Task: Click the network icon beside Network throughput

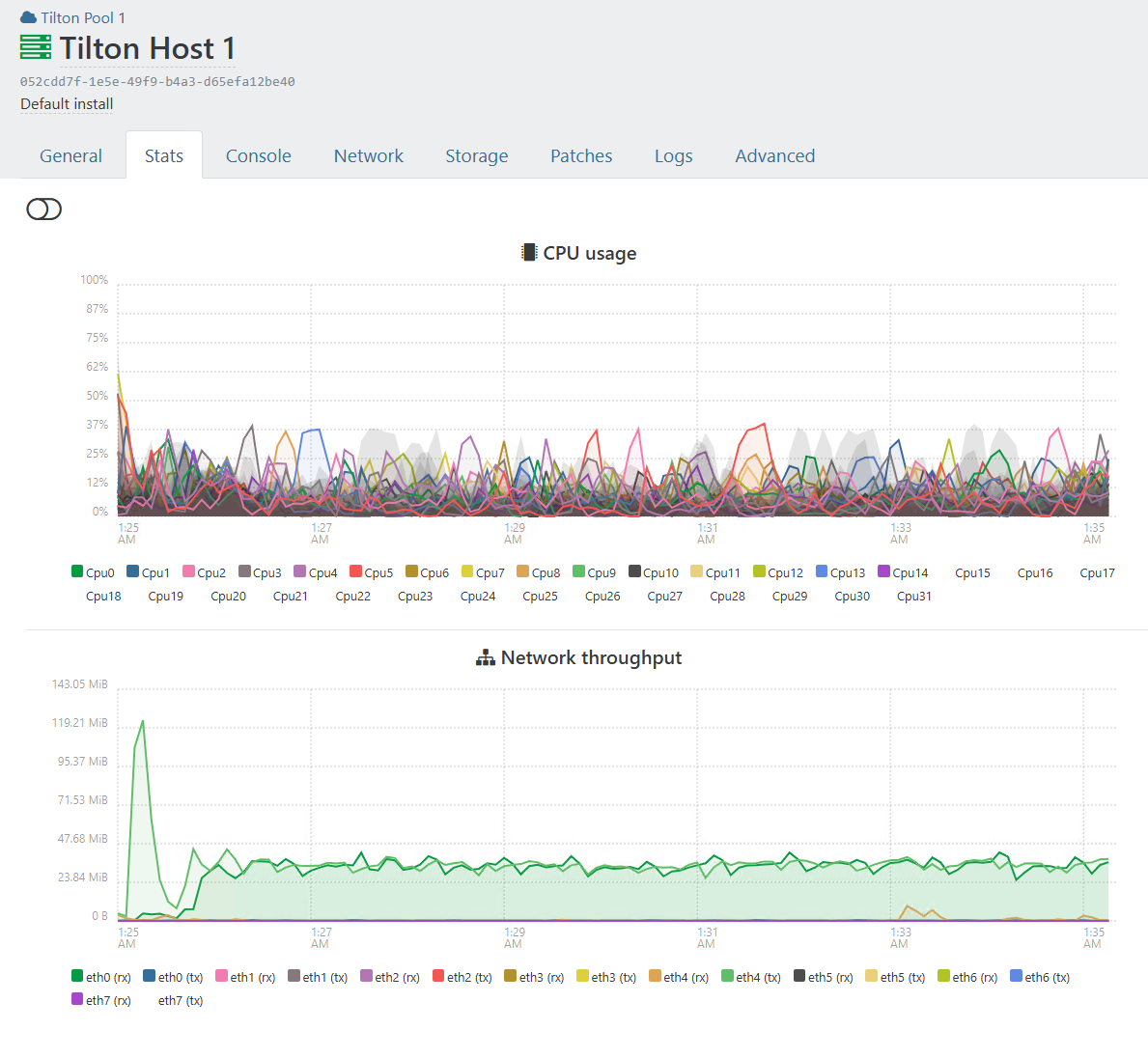Action: tap(486, 658)
